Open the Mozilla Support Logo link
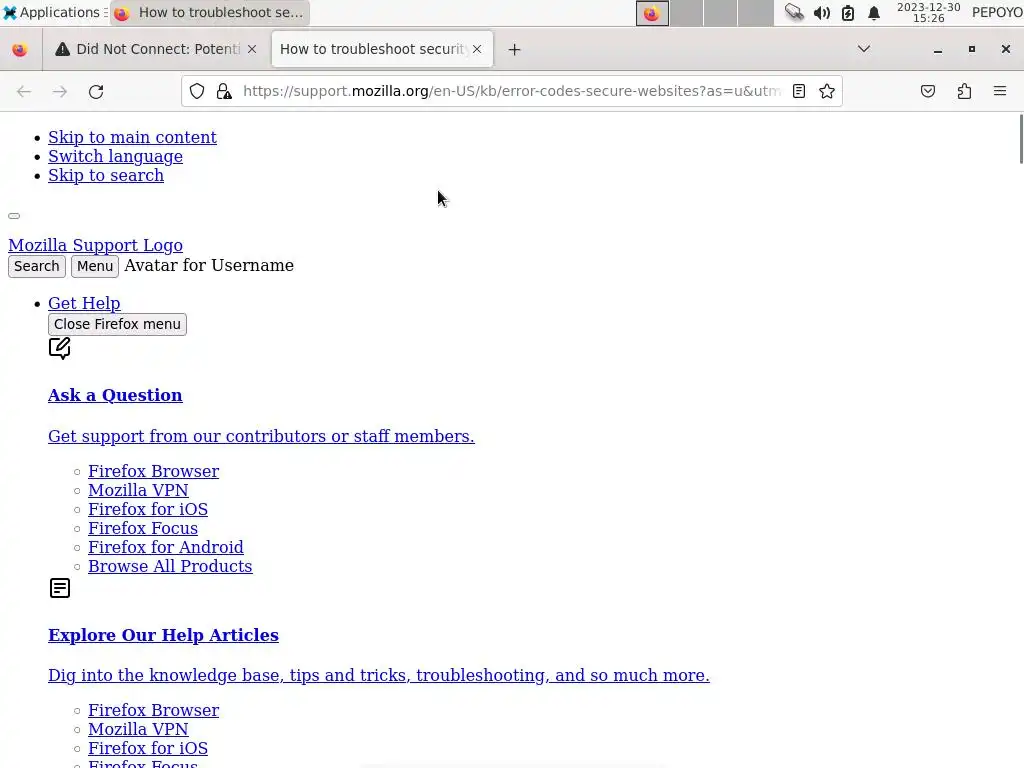The image size is (1024, 768). [x=95, y=246]
